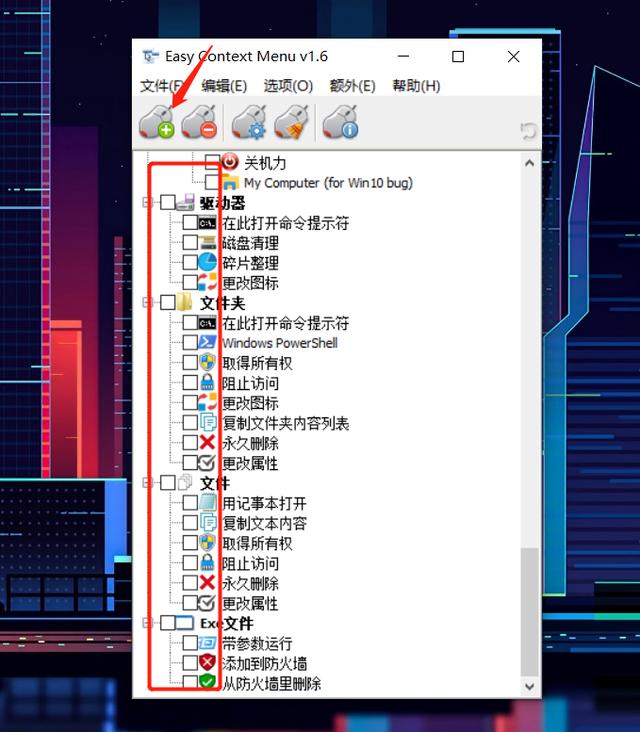Open the 选项(O) menu

pos(288,86)
